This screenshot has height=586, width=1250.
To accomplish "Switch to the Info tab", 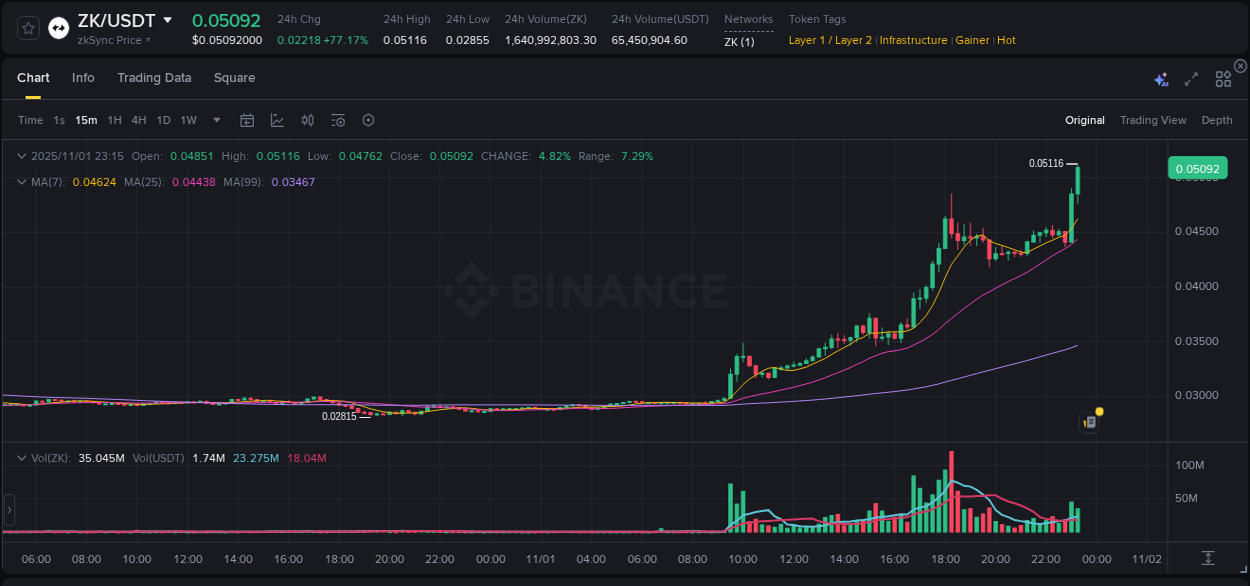I will coord(83,78).
